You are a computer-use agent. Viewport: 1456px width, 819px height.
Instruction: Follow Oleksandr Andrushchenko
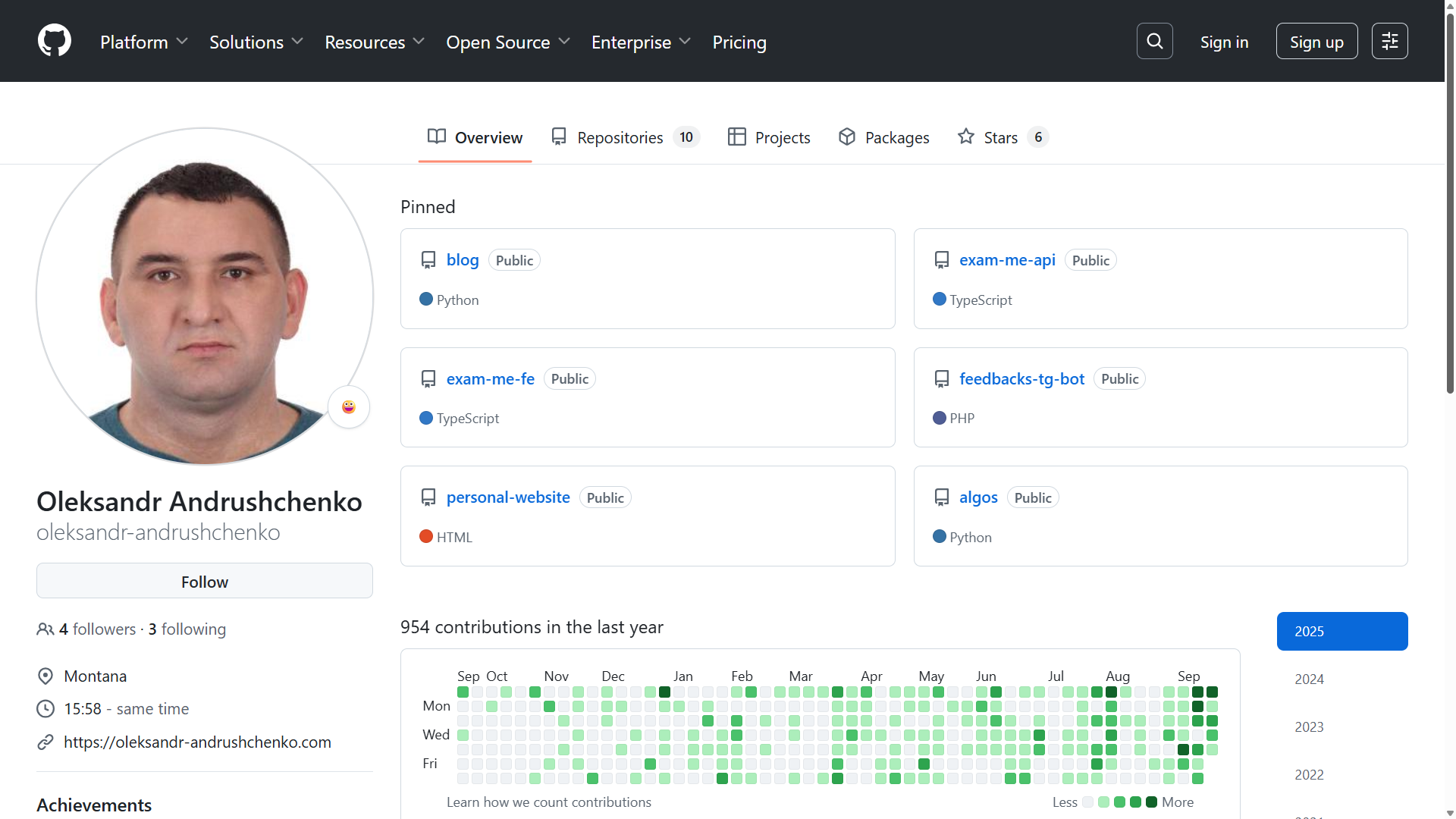click(x=204, y=581)
